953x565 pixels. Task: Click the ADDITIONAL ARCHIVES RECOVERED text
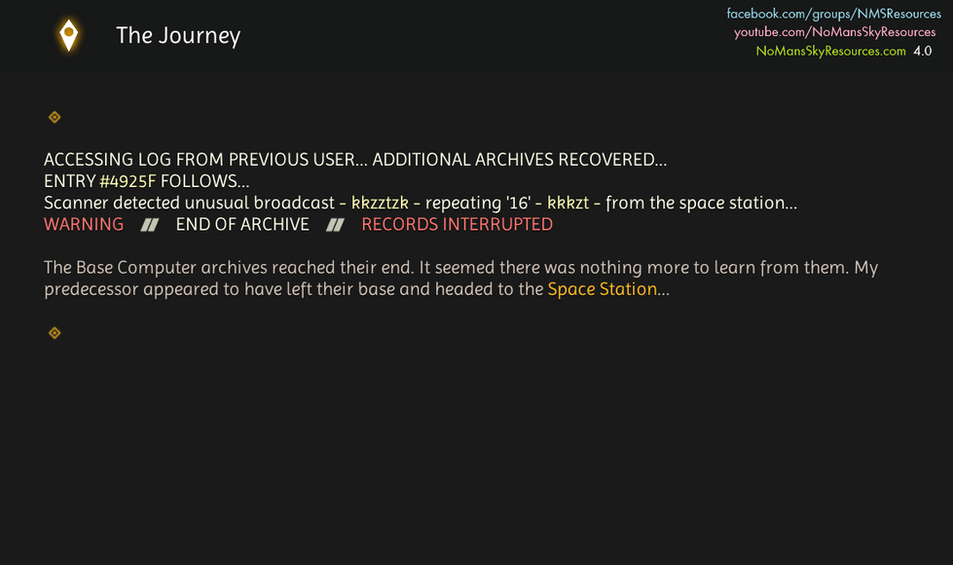click(520, 160)
